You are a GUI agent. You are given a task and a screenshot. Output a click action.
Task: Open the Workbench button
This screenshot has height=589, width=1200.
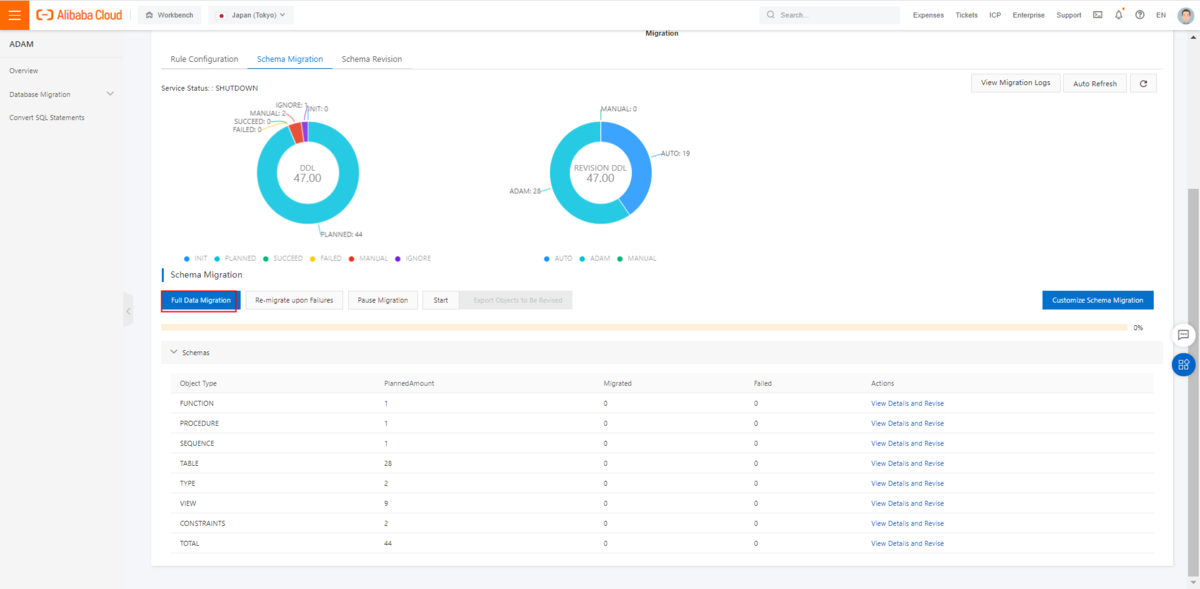(x=169, y=15)
